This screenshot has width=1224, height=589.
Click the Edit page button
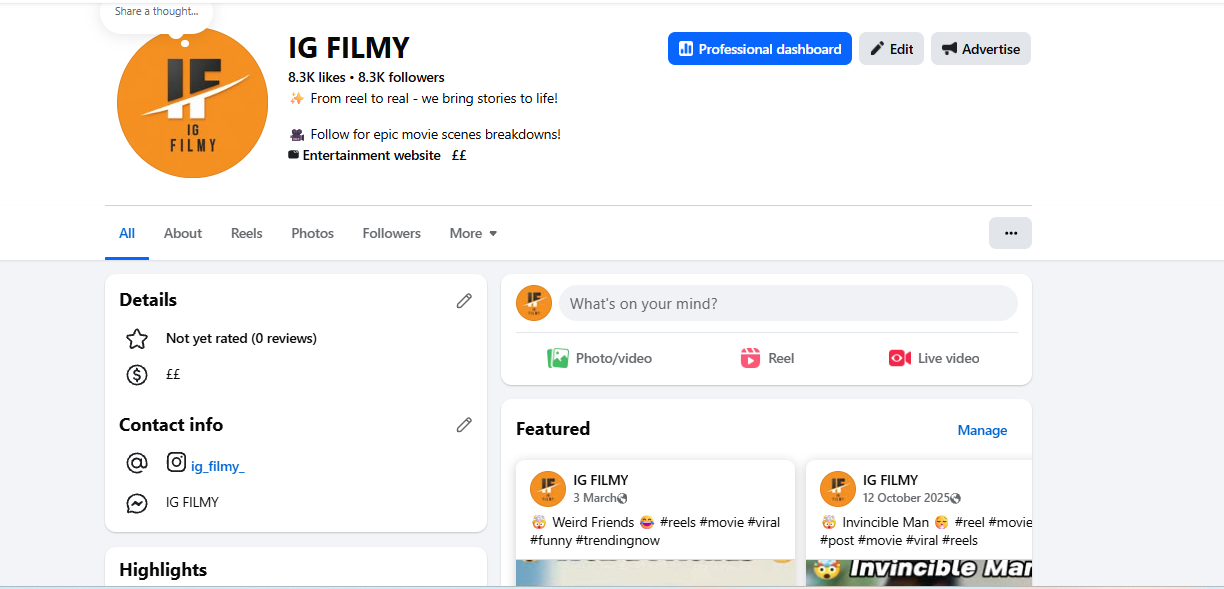891,49
